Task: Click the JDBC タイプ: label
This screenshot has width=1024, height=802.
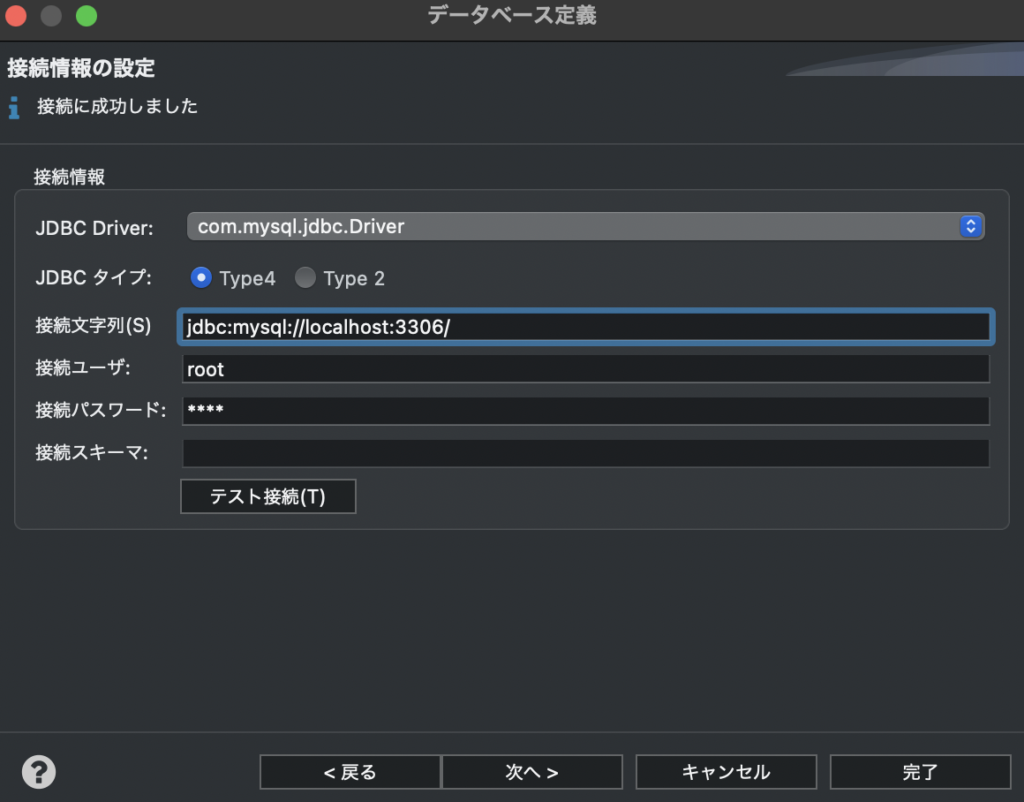Action: tap(93, 278)
